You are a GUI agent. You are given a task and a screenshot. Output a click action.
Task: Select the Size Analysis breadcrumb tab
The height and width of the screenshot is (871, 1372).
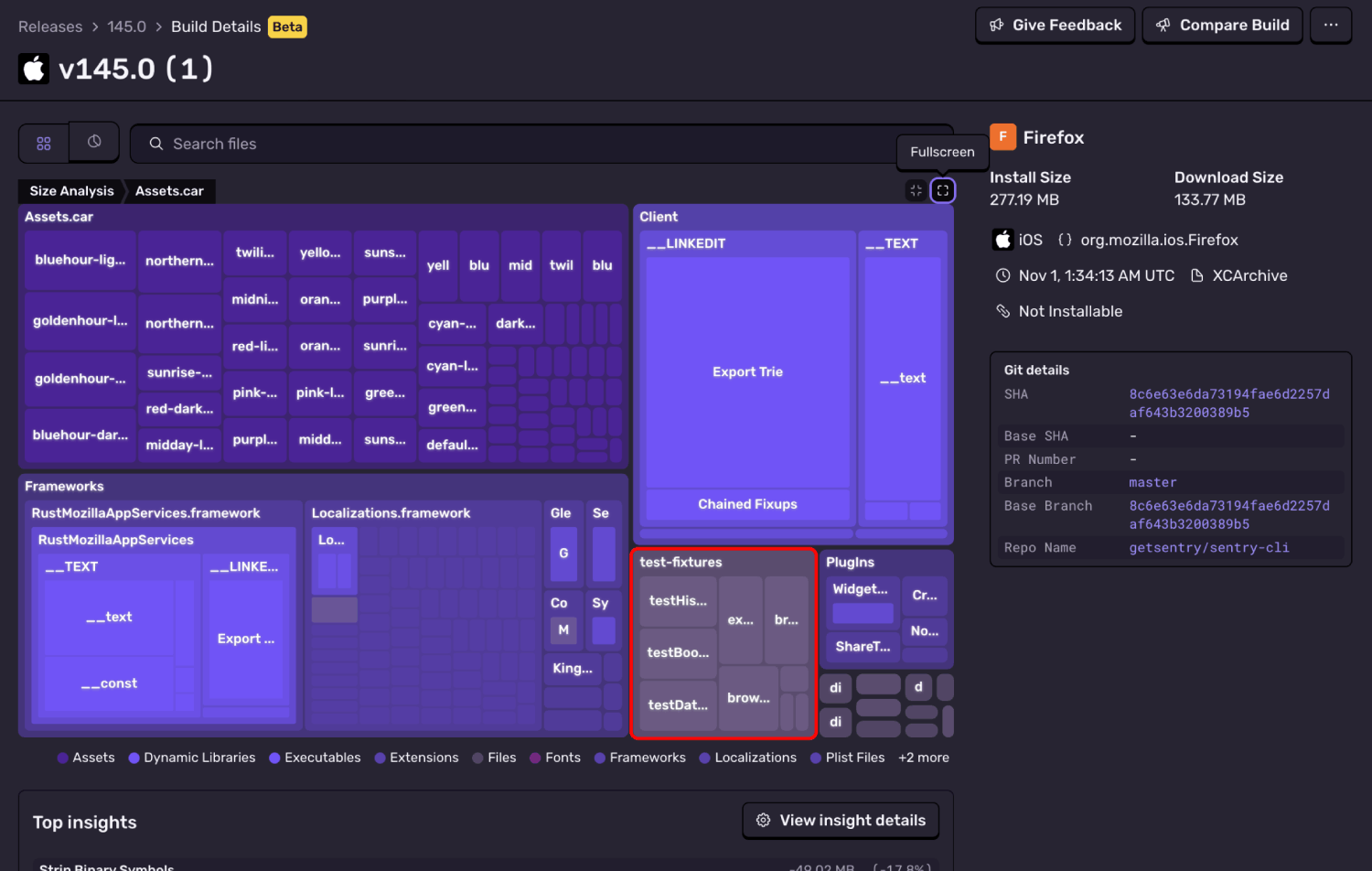(x=71, y=191)
